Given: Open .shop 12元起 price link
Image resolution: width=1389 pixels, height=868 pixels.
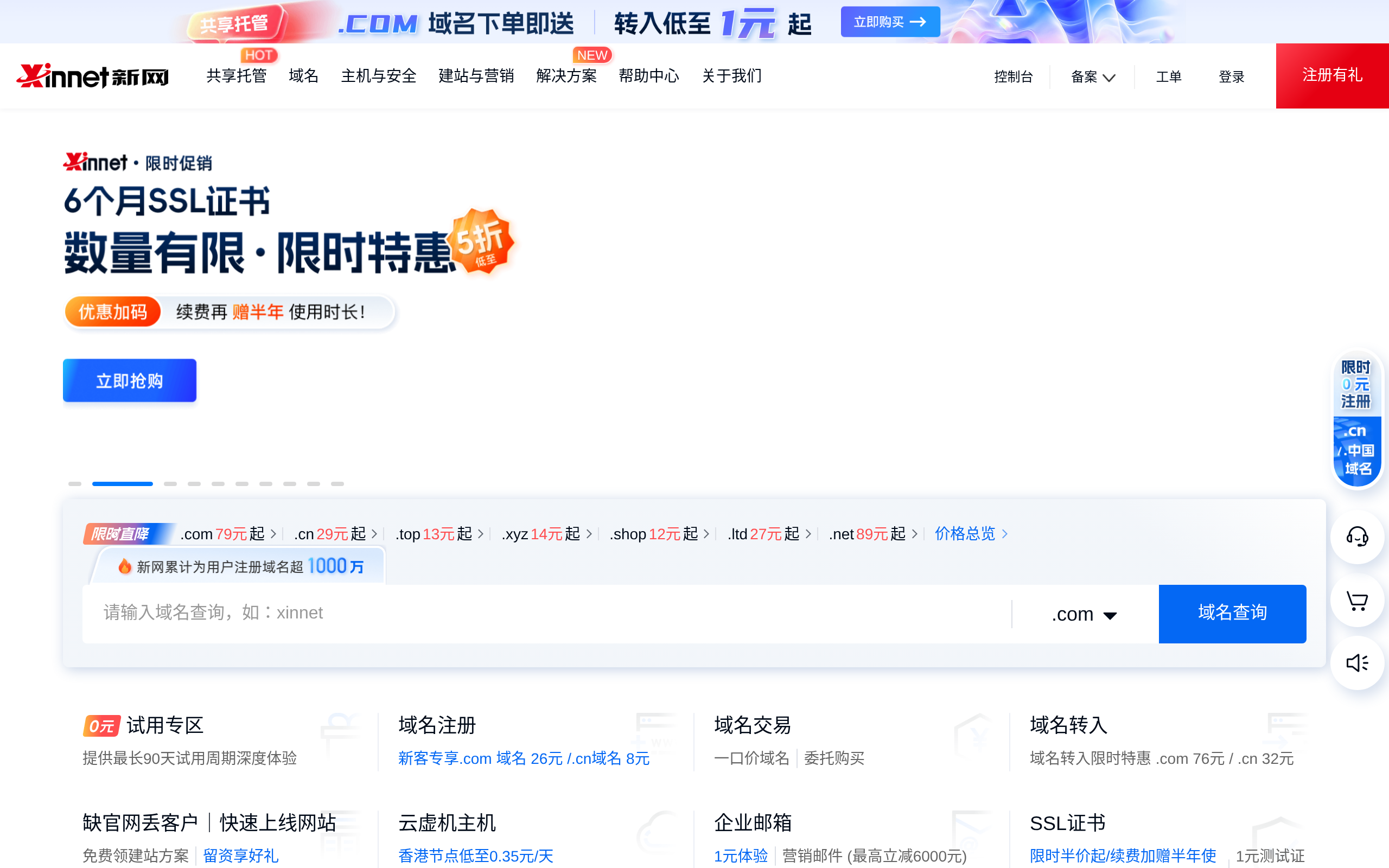Looking at the screenshot, I should coord(659,534).
